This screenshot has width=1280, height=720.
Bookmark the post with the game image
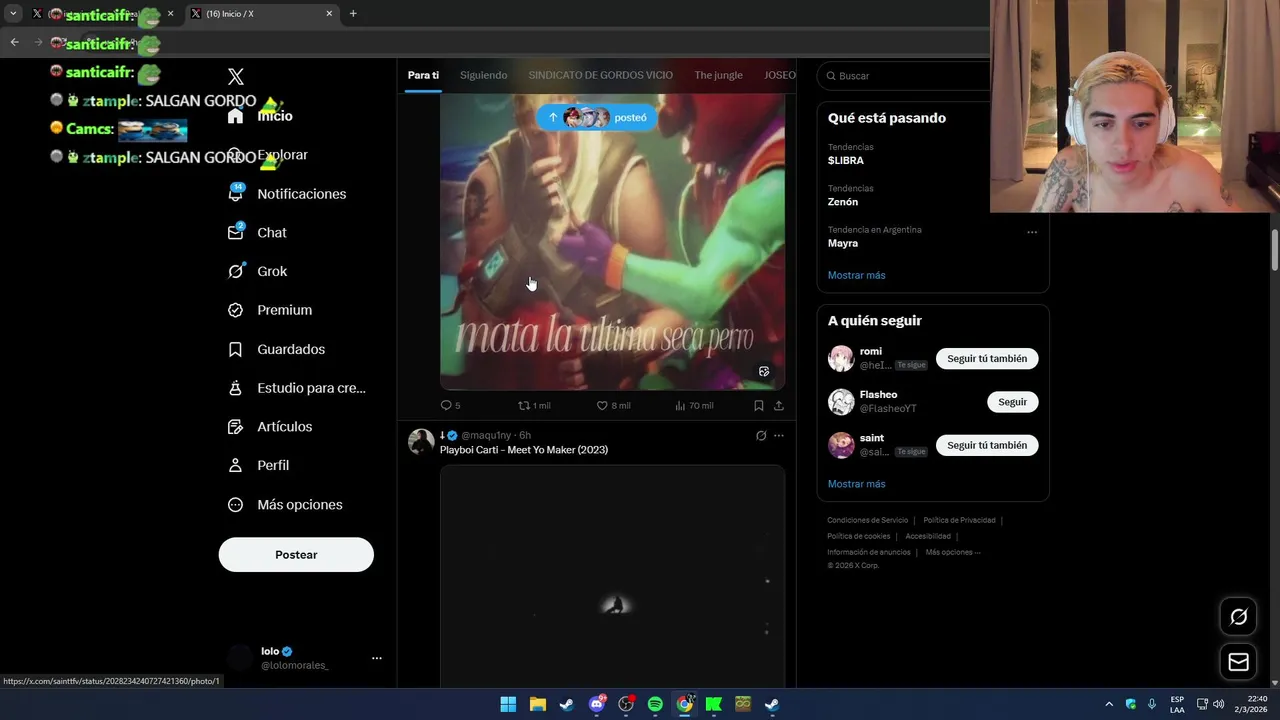click(759, 405)
